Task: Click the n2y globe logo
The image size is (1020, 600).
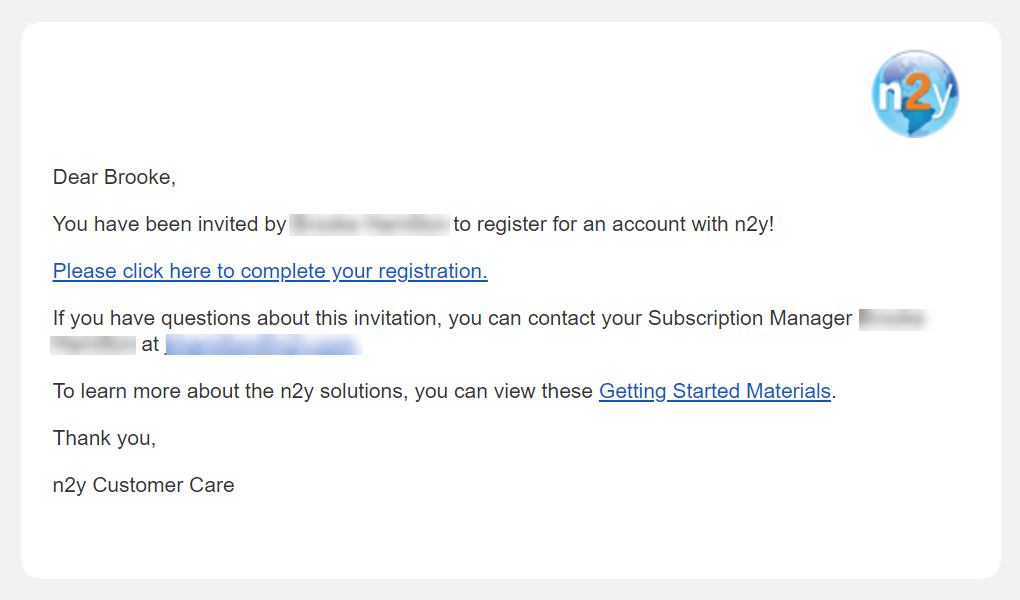Action: (915, 94)
